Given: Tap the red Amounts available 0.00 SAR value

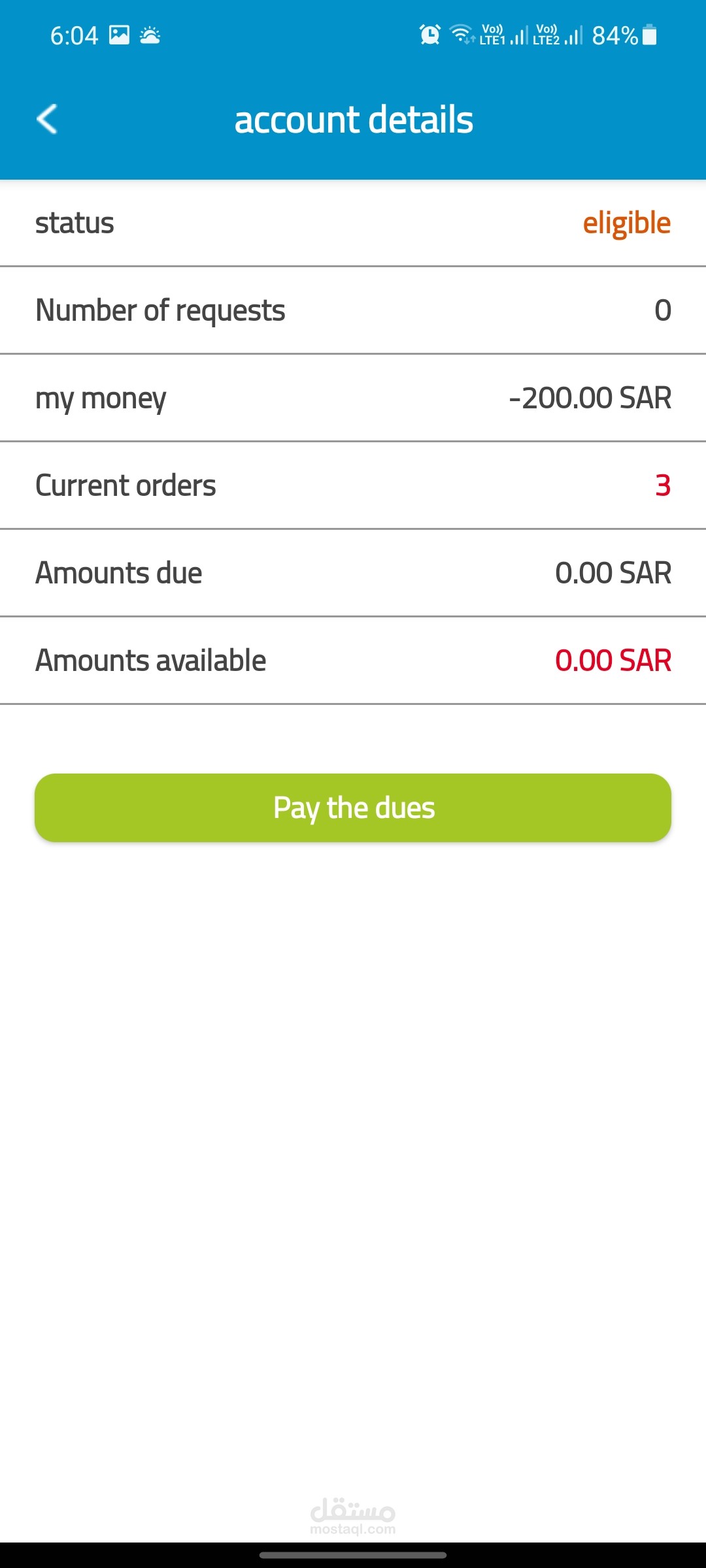Looking at the screenshot, I should tap(613, 661).
